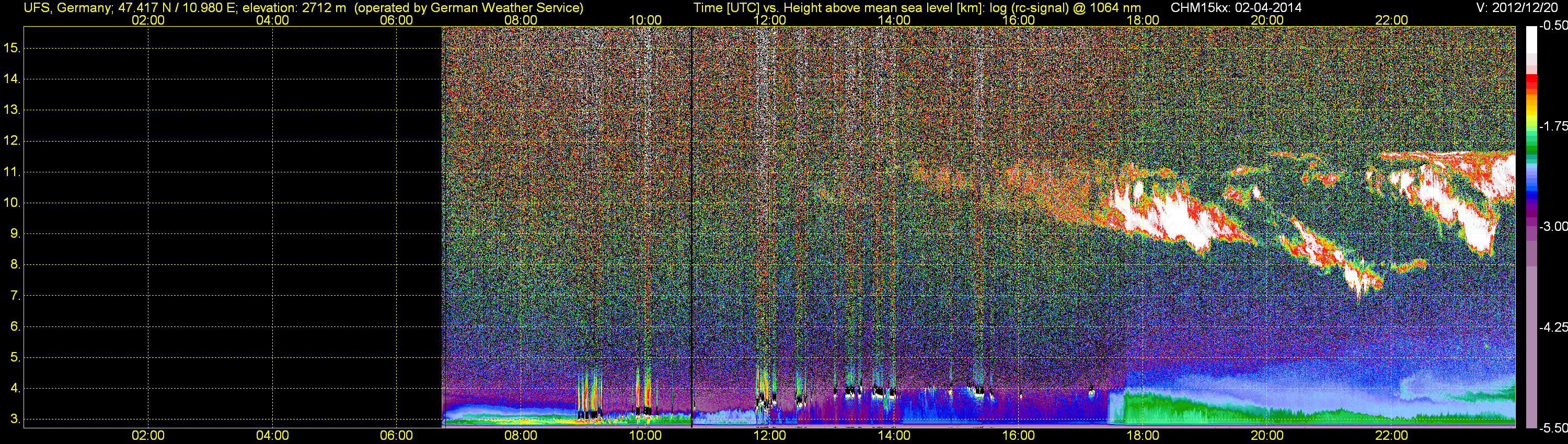Screen dimensions: 1568x444
Task: Click the 22:00 label on the top time axis
Action: point(1391,20)
